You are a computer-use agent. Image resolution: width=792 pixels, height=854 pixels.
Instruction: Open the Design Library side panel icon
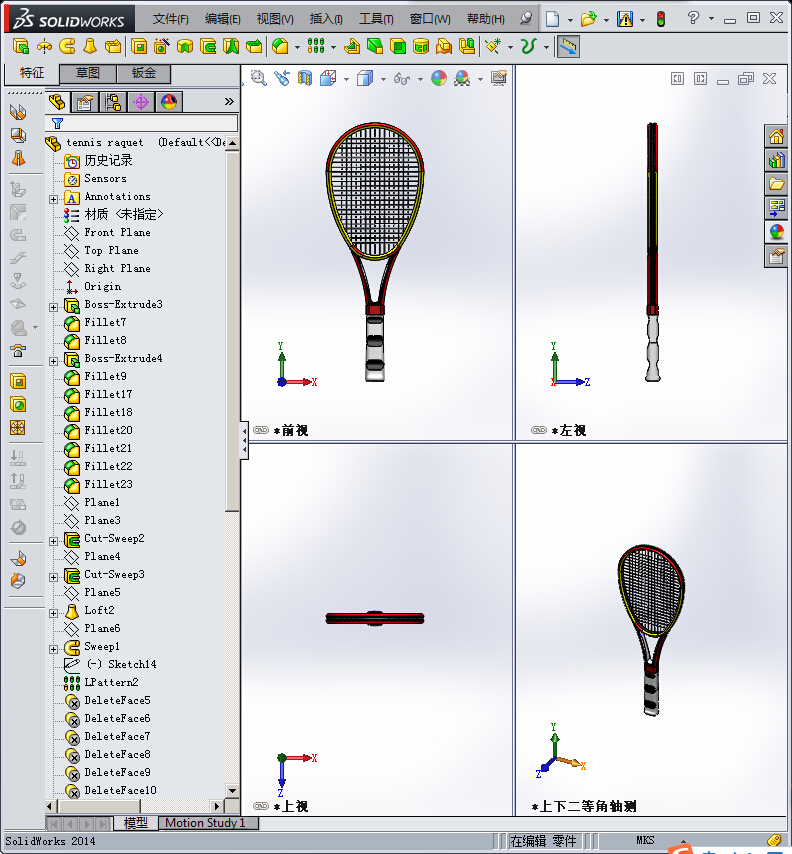776,160
